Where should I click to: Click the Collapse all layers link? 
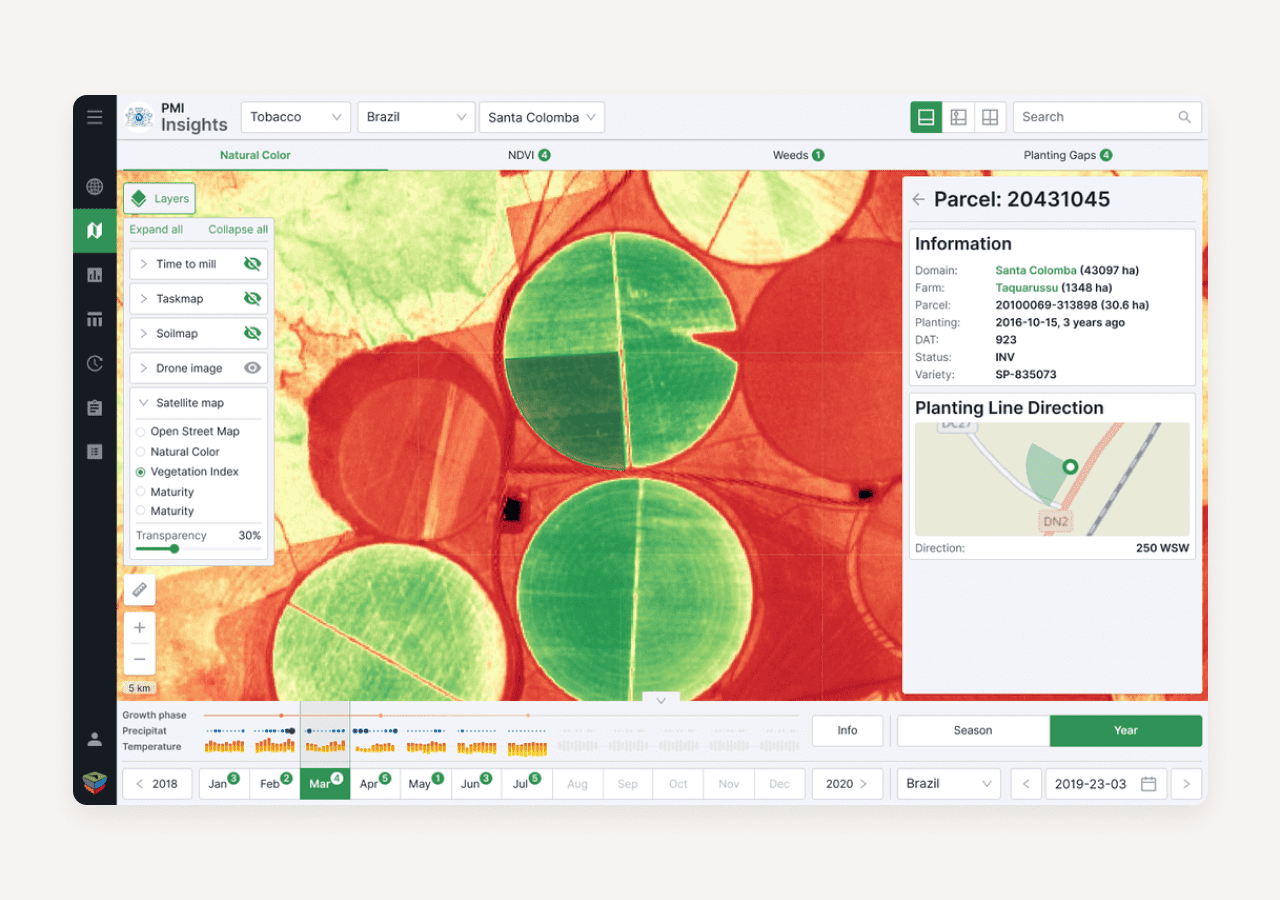(237, 230)
